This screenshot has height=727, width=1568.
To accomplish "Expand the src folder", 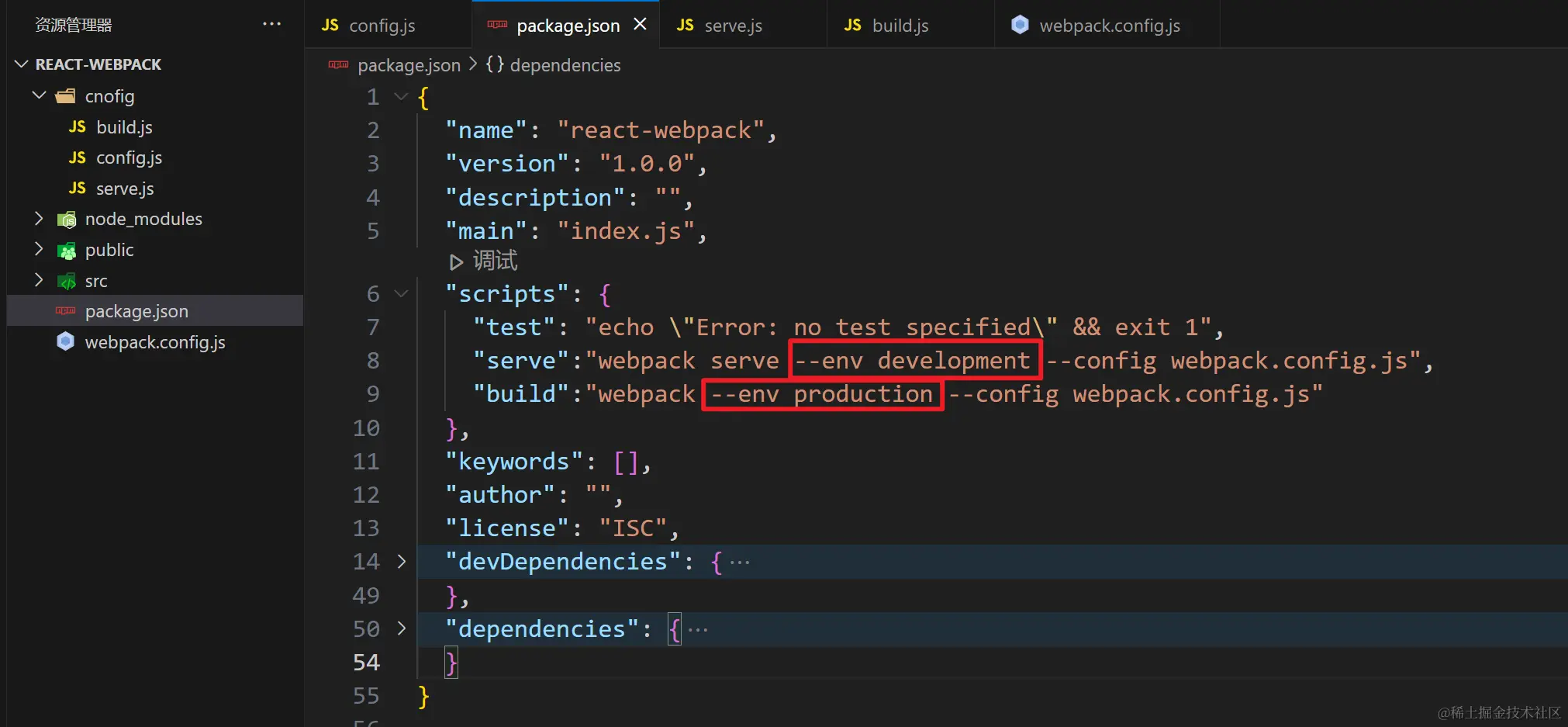I will point(40,280).
